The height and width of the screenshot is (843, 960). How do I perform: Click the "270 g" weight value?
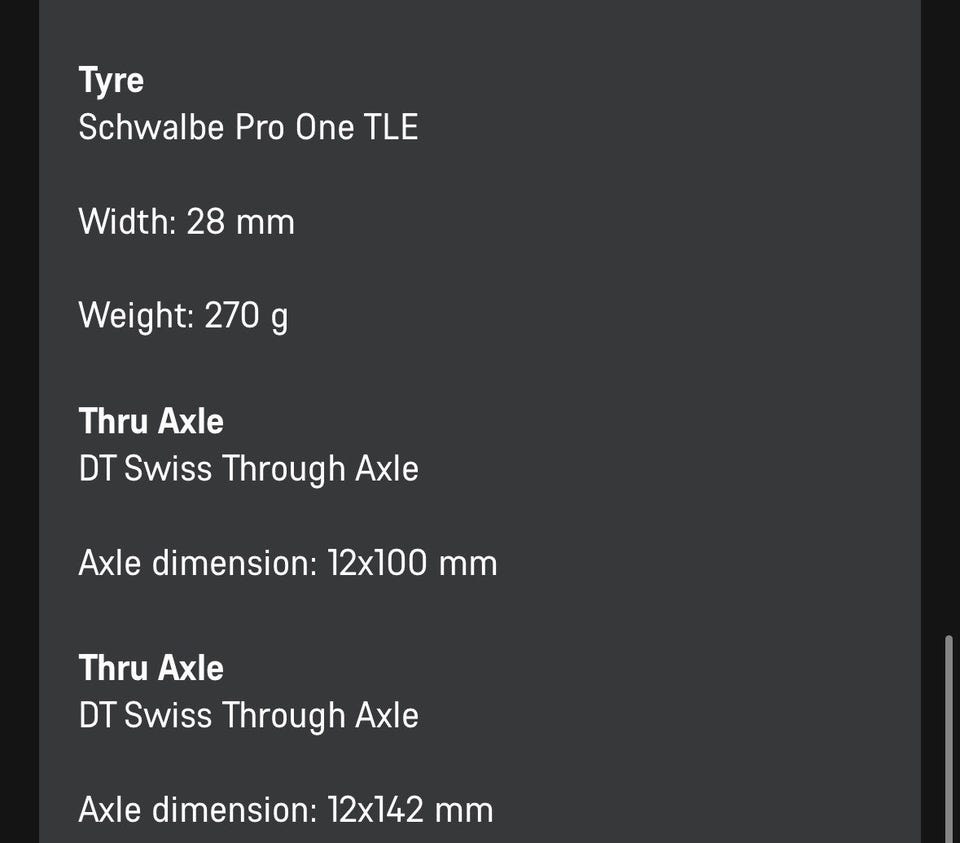(x=246, y=316)
